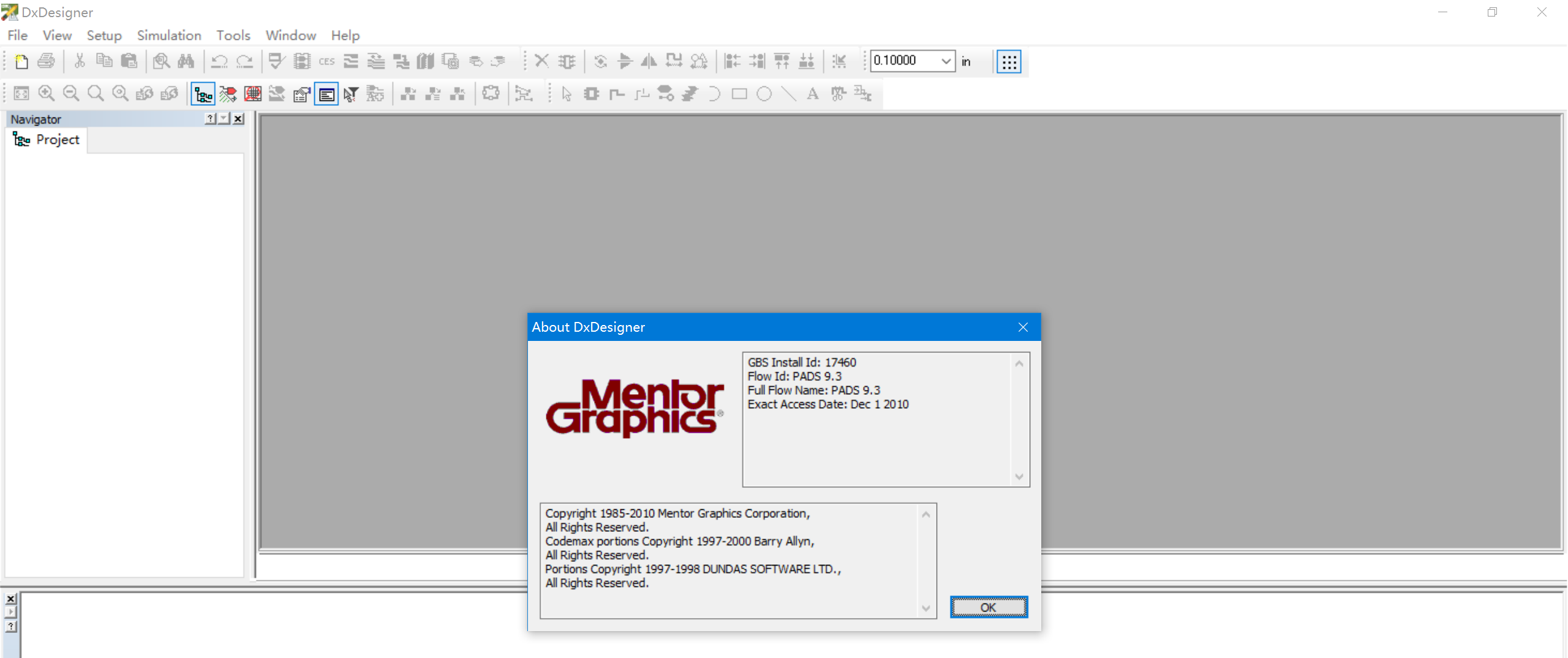Open the Window menu
This screenshot has width=1568, height=658.
coord(291,36)
